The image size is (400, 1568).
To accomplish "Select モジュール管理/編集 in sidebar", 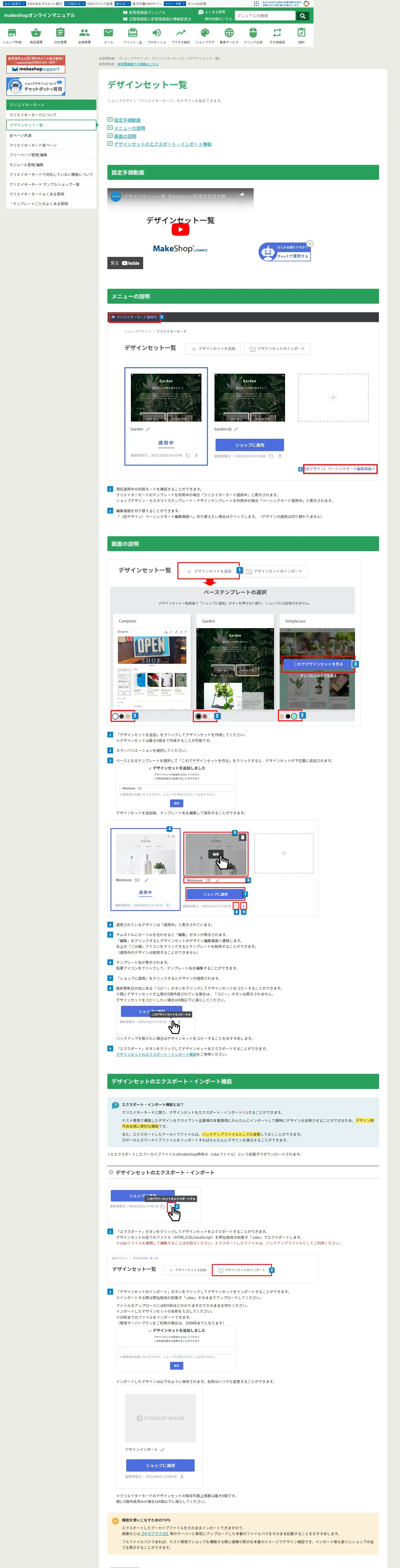I will (51, 164).
